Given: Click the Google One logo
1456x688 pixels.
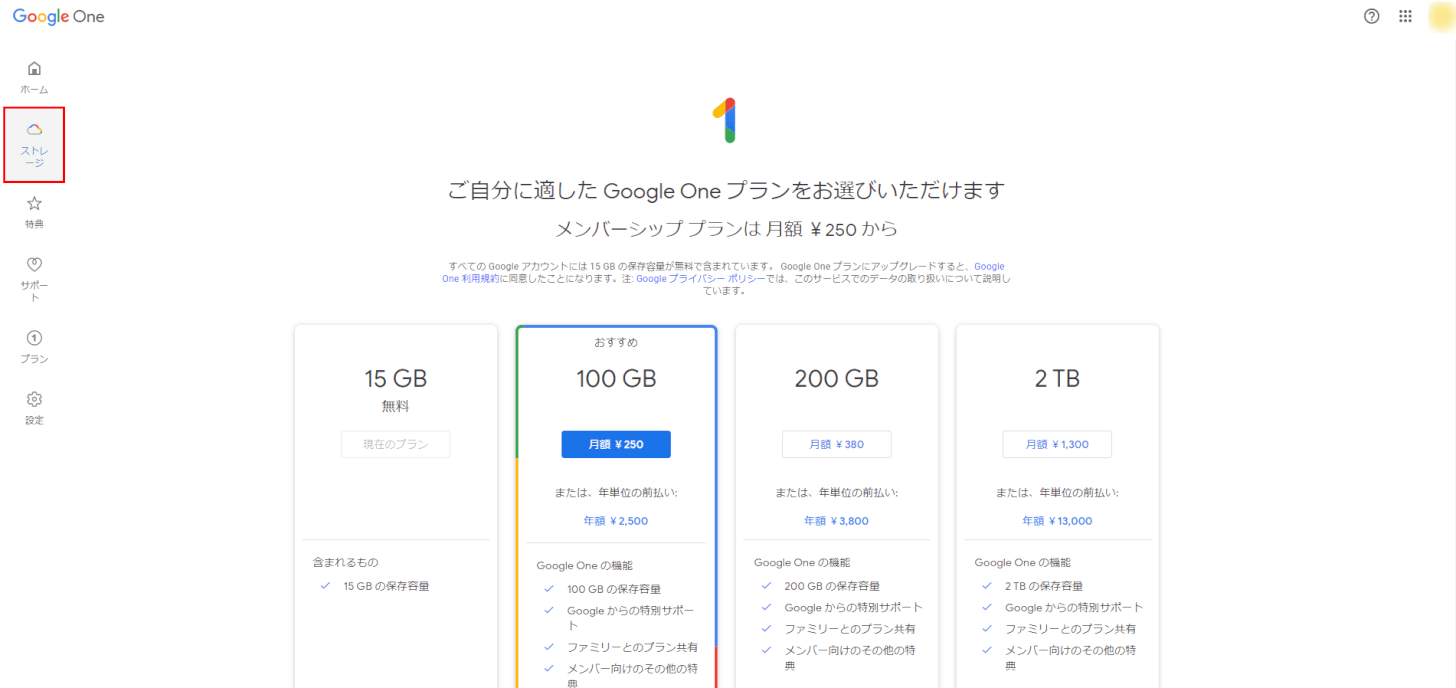Looking at the screenshot, I should point(58,16).
